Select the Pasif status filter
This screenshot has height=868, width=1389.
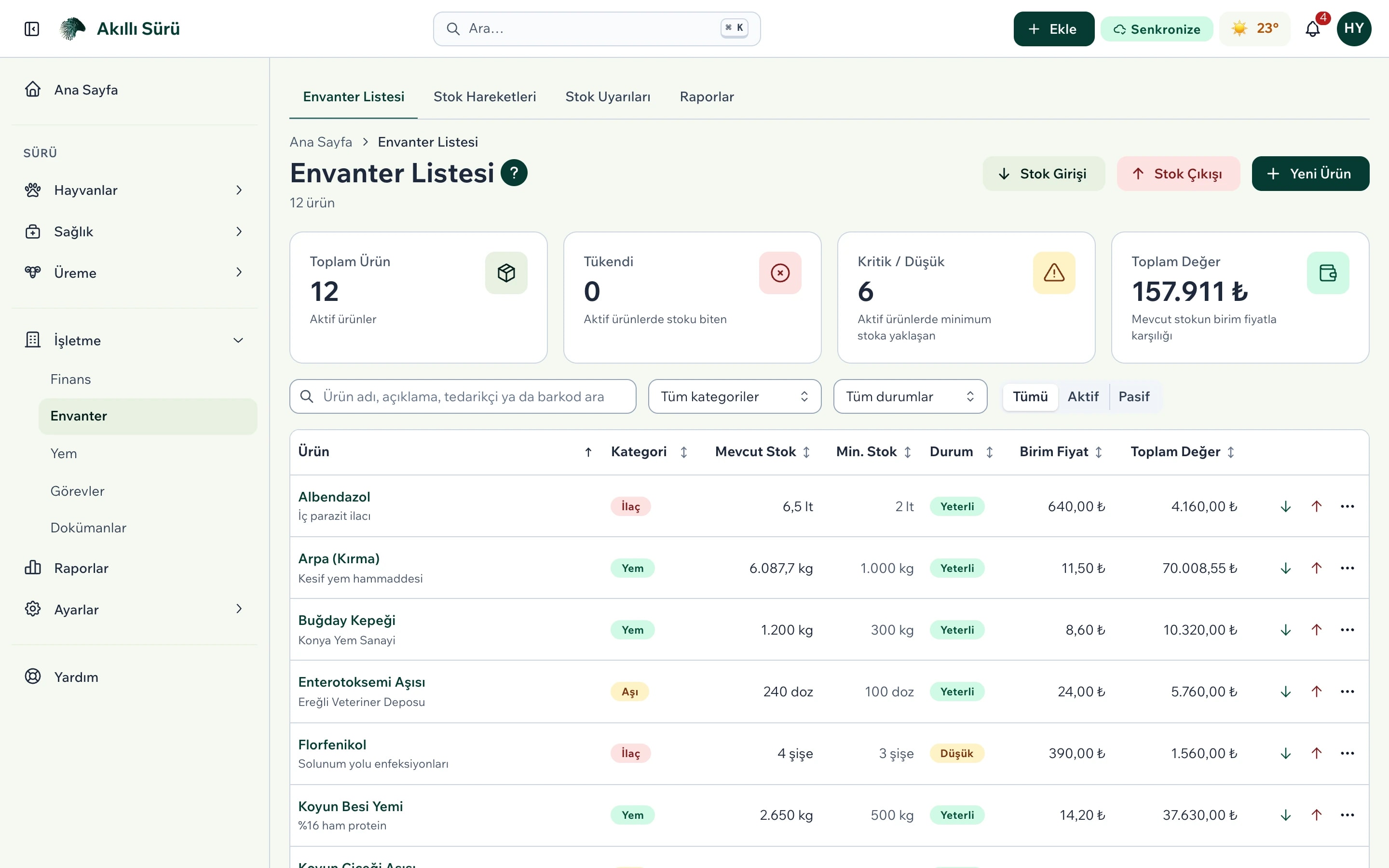pos(1133,397)
